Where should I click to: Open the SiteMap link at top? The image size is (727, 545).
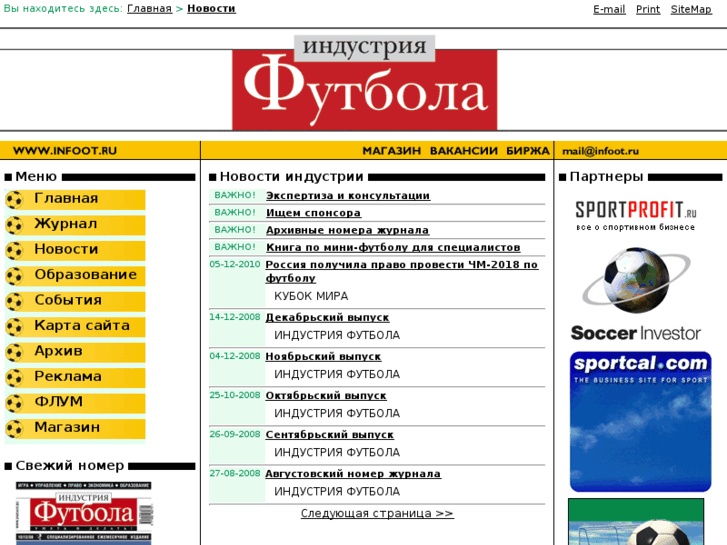click(x=691, y=9)
